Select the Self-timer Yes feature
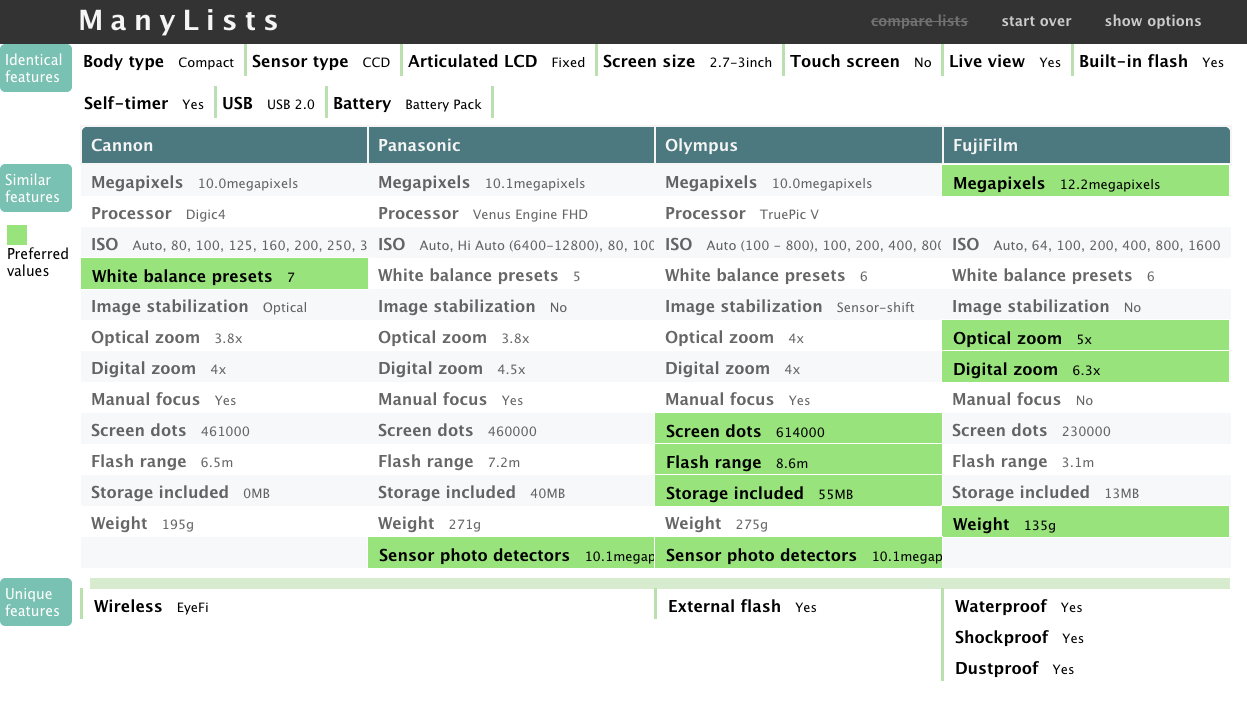This screenshot has height=701, width=1247. point(144,103)
